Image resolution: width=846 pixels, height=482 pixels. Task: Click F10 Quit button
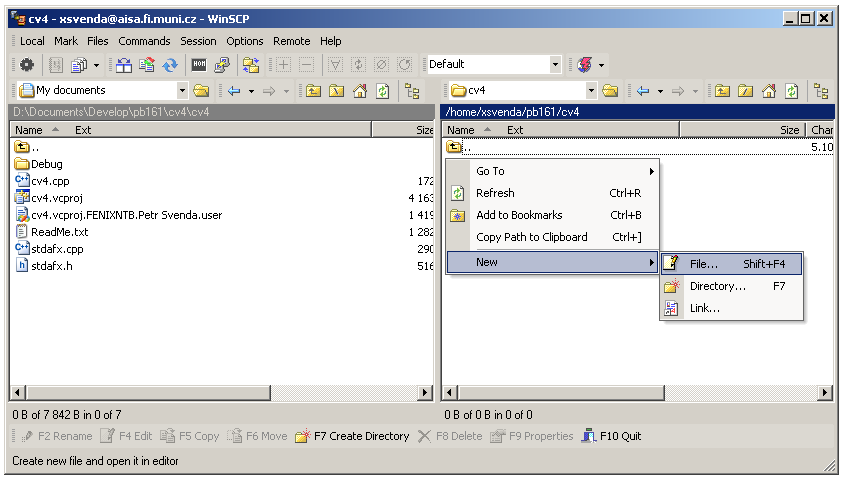pyautogui.click(x=611, y=436)
